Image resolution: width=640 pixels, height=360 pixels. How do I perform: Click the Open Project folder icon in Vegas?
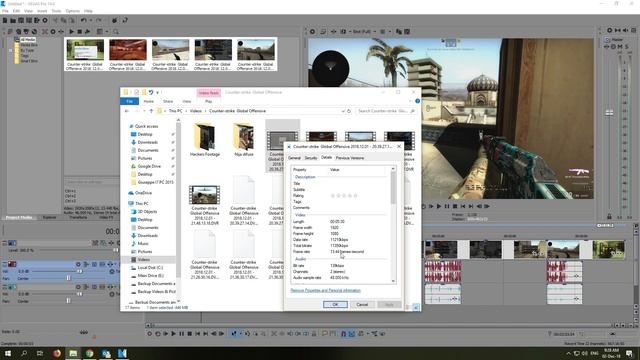(x=13, y=20)
